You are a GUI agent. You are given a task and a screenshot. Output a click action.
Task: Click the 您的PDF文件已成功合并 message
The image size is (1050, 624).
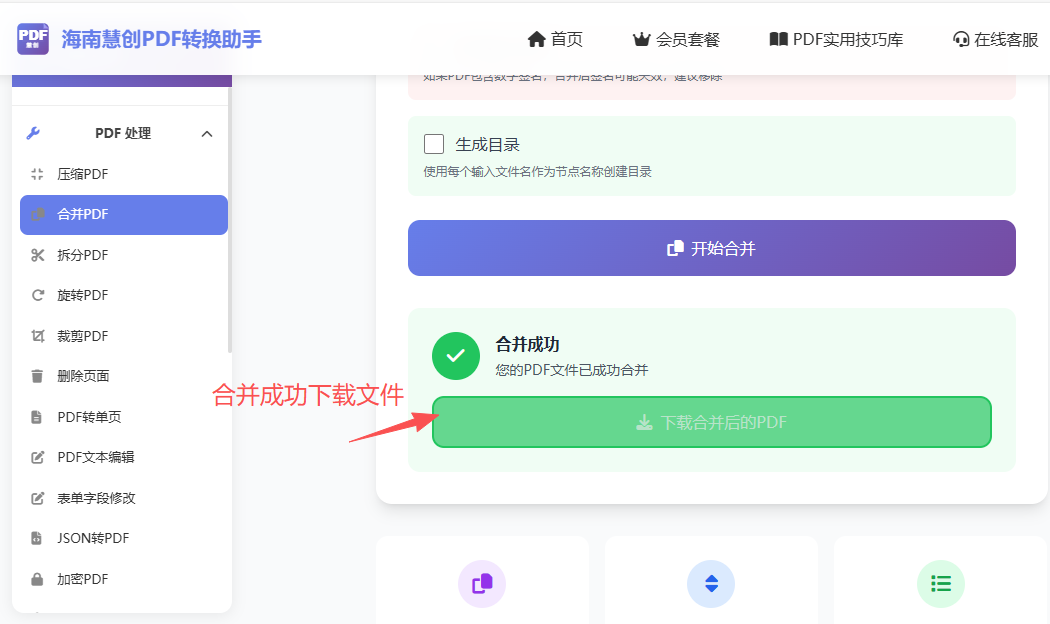(x=572, y=370)
